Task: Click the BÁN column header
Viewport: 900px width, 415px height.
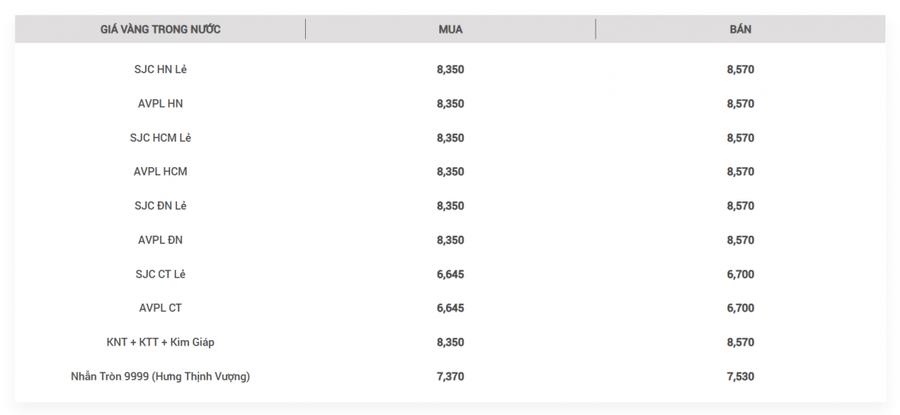Action: [740, 29]
